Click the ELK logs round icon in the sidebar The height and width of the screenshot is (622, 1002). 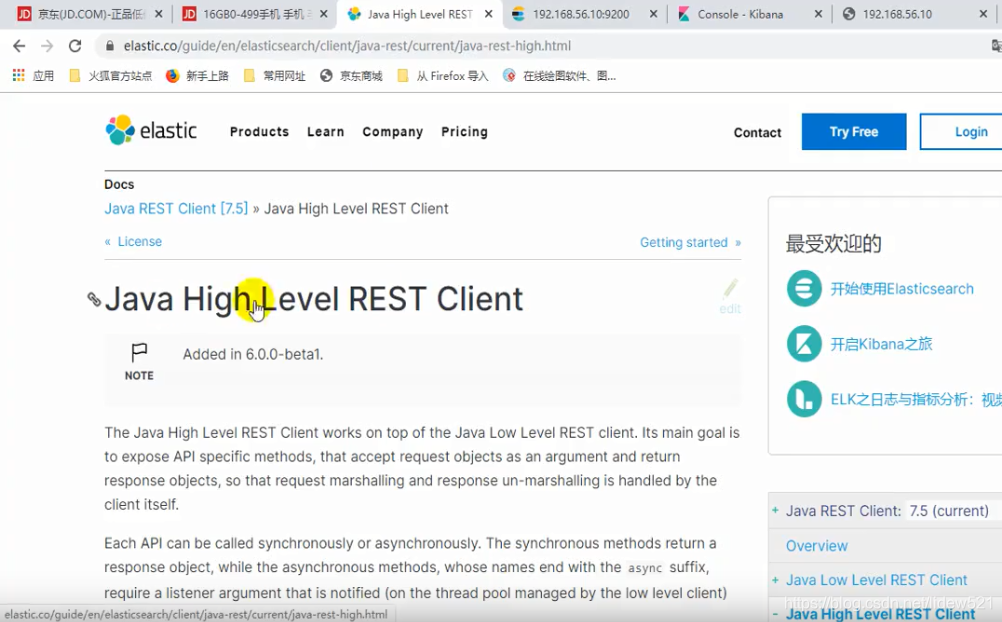(804, 399)
